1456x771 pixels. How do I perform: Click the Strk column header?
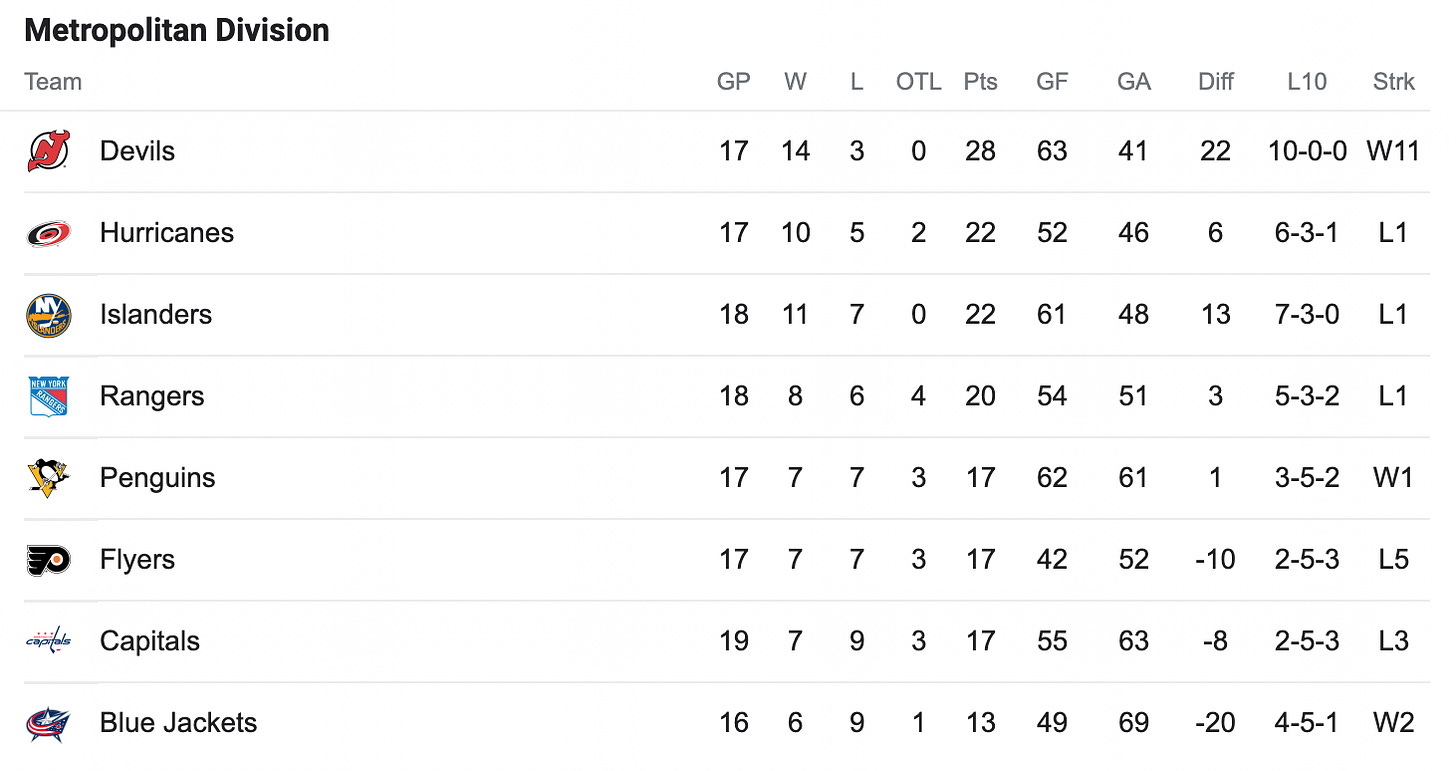pos(1394,82)
